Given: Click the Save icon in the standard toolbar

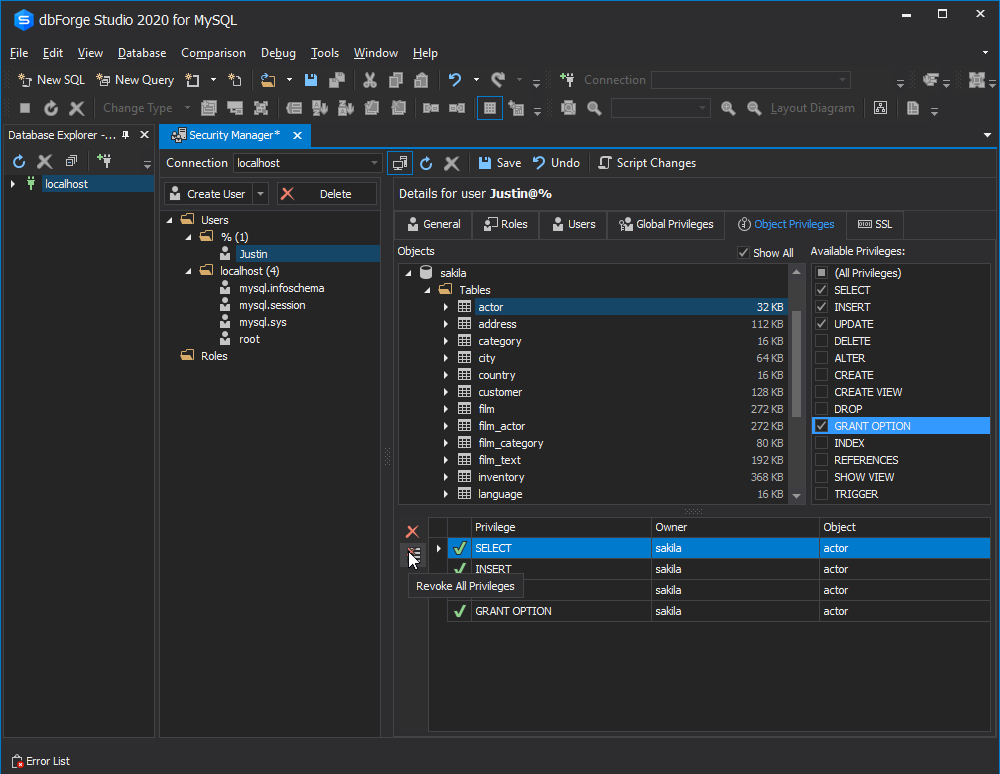Looking at the screenshot, I should tap(310, 79).
